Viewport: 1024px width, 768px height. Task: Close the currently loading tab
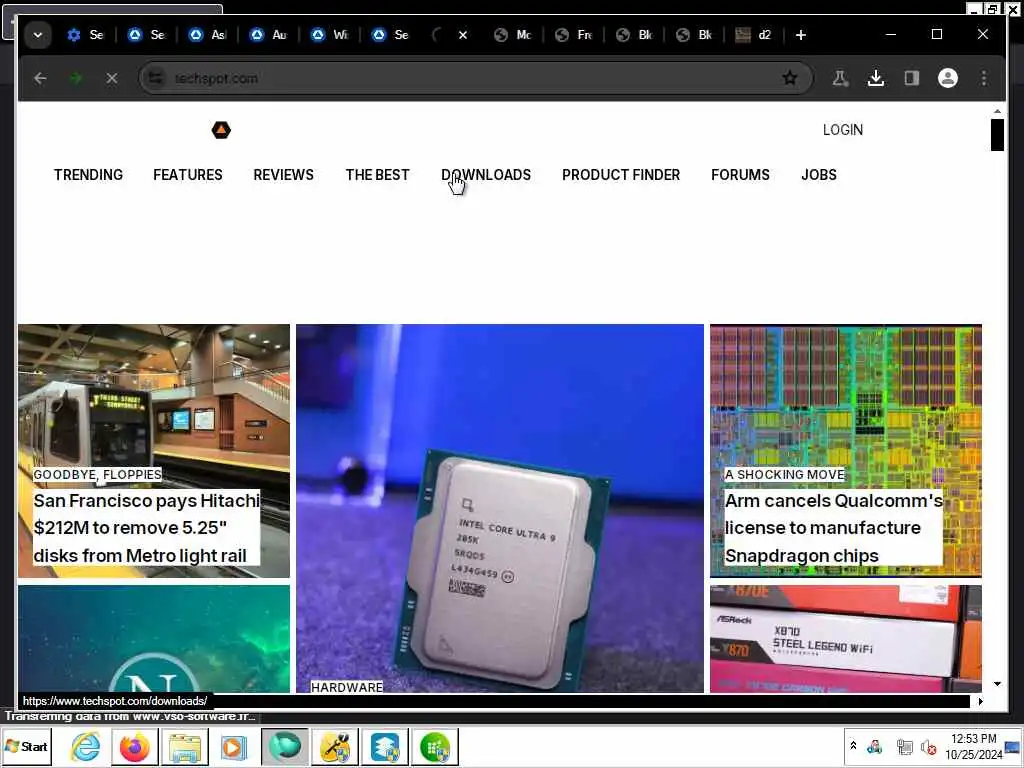[x=463, y=35]
